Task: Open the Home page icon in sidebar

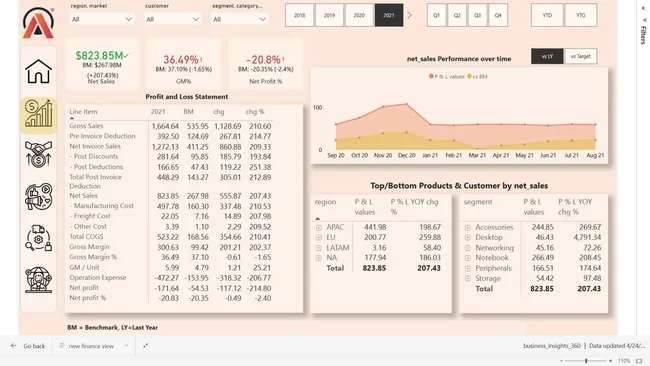Action: pyautogui.click(x=39, y=71)
